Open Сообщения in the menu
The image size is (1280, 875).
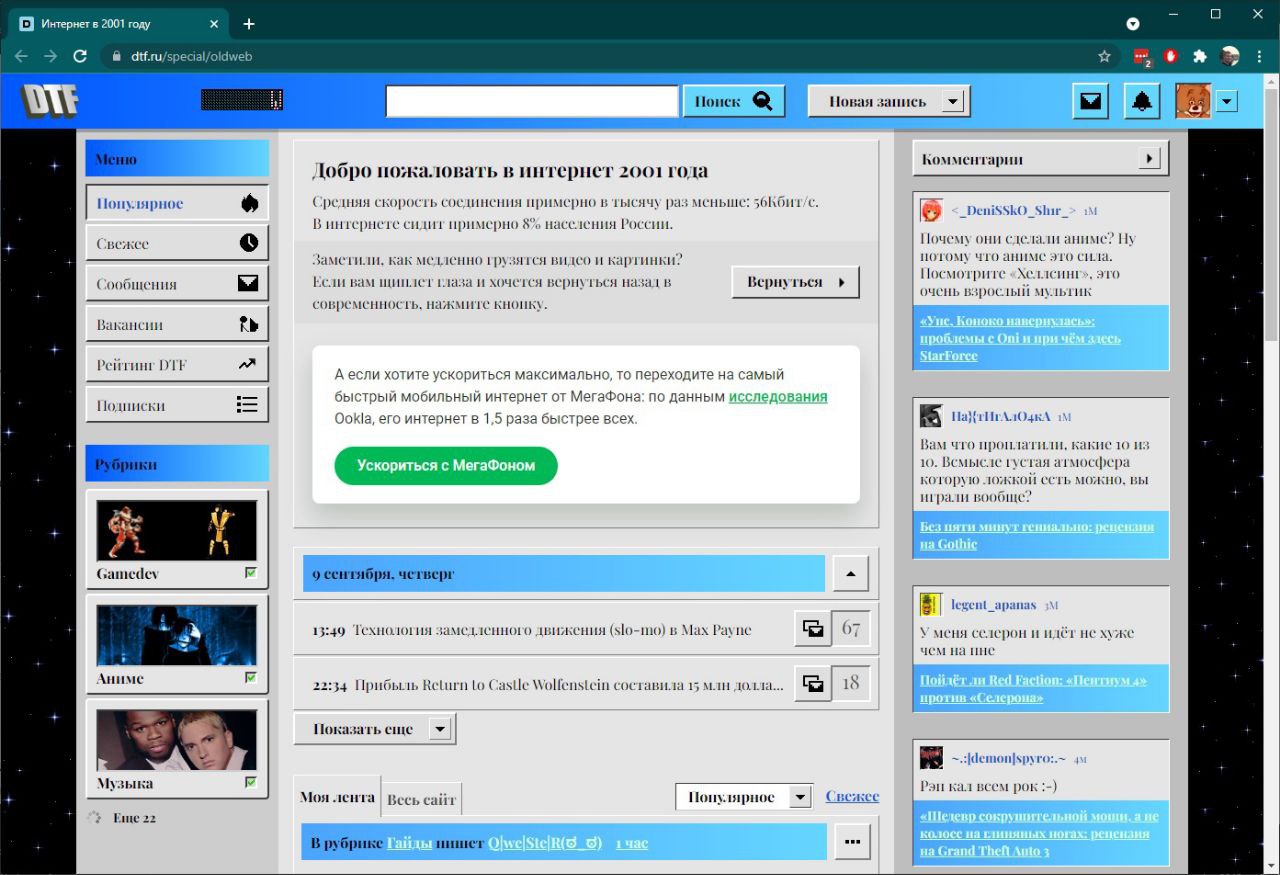pos(177,284)
